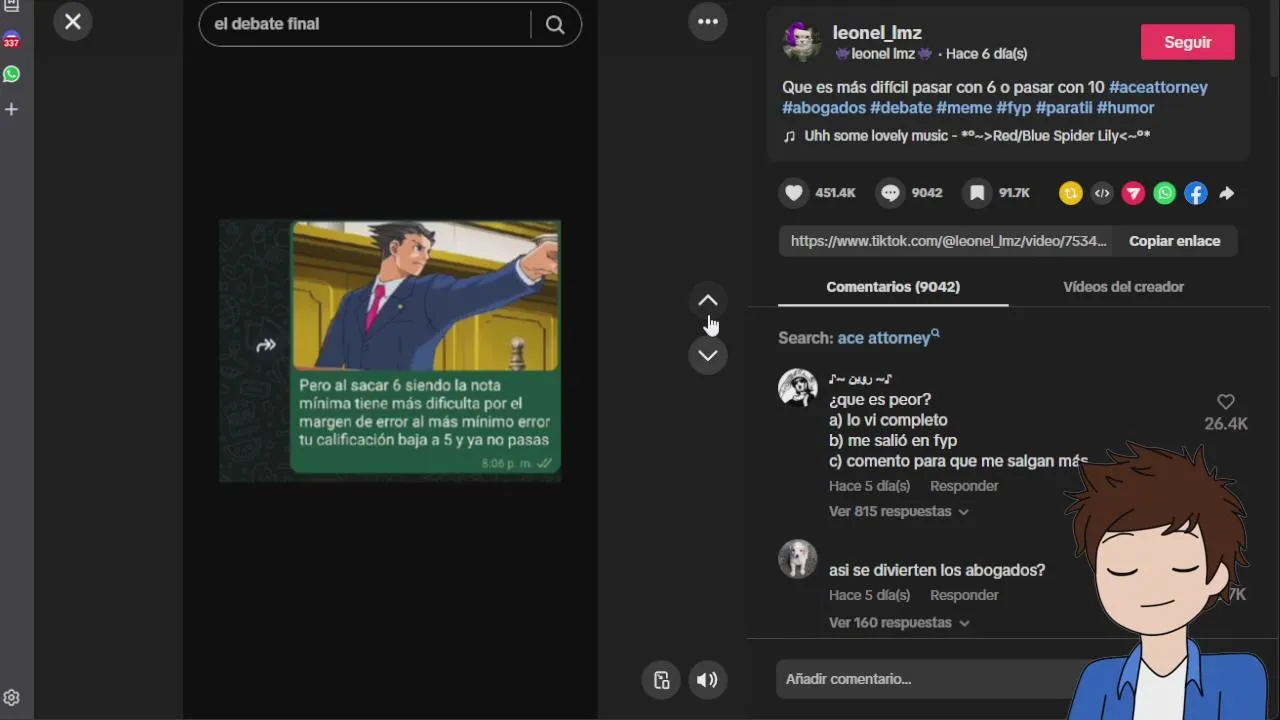The height and width of the screenshot is (720, 1280).
Task: Go to previous video with up arrow
Action: click(x=708, y=300)
